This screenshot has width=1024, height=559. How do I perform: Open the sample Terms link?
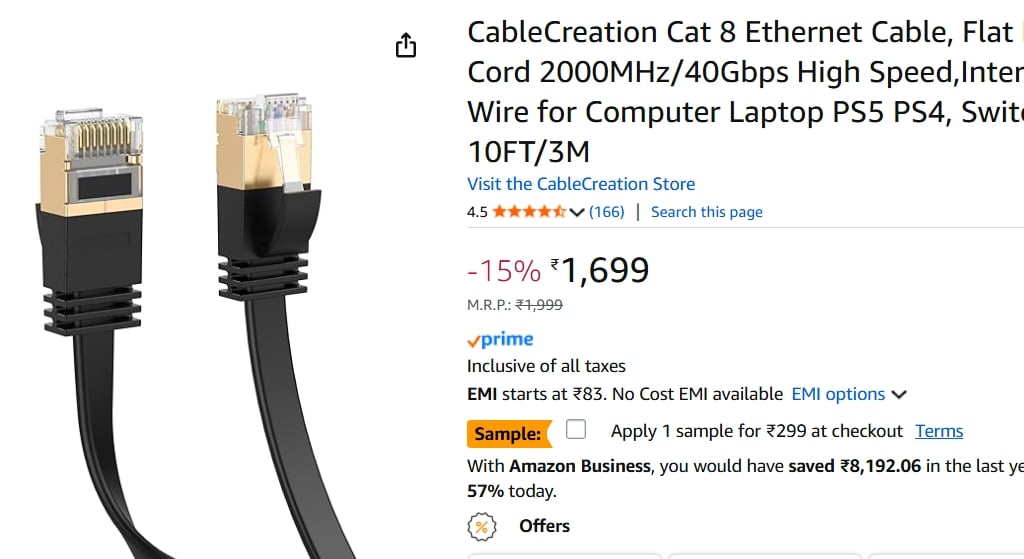(939, 431)
